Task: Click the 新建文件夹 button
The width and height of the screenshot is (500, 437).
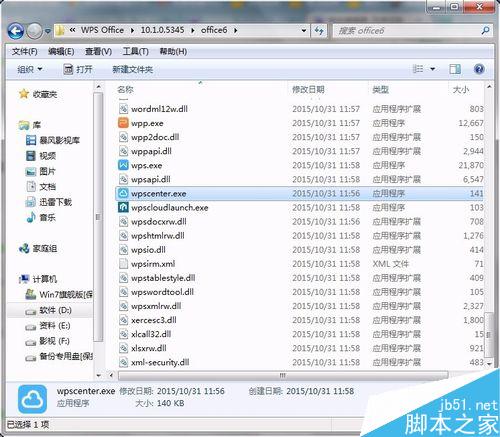Action: pyautogui.click(x=132, y=69)
